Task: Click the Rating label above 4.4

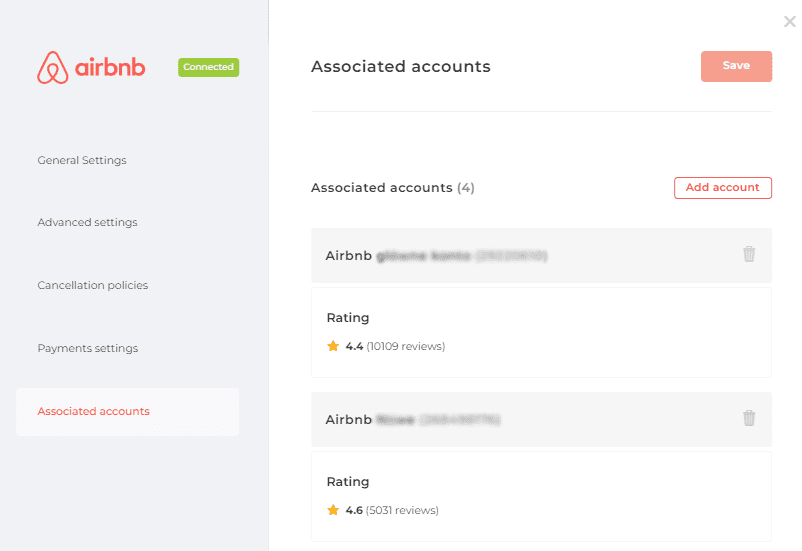Action: [x=348, y=318]
